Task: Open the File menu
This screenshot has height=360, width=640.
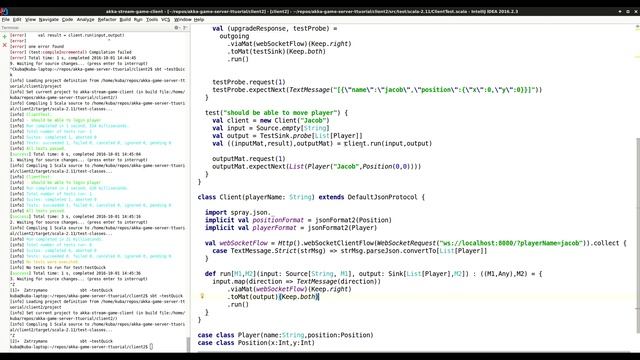Action: (x=6, y=20)
